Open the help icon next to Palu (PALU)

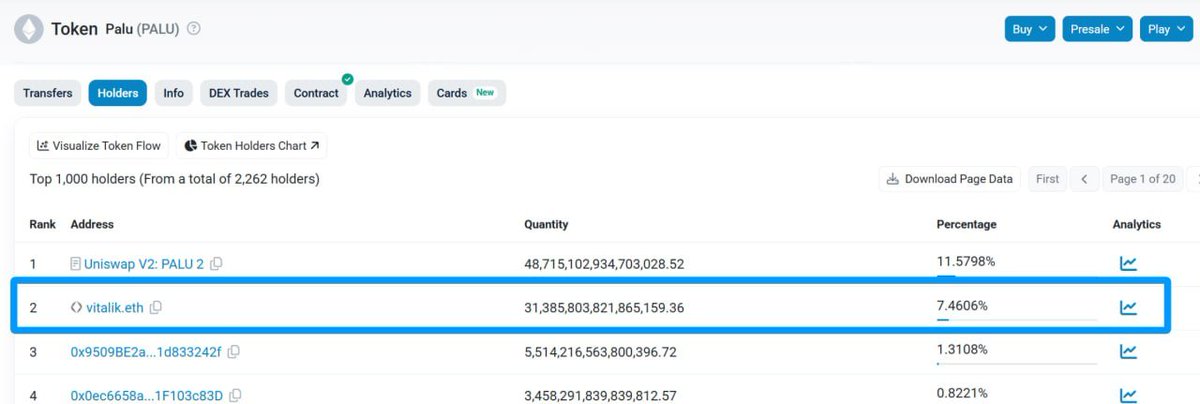(x=194, y=29)
